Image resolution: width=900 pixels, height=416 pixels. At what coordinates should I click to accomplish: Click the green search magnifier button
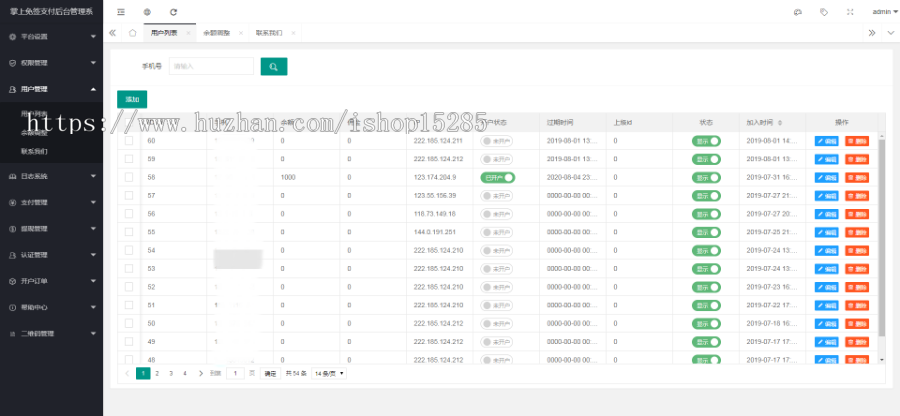click(x=273, y=67)
